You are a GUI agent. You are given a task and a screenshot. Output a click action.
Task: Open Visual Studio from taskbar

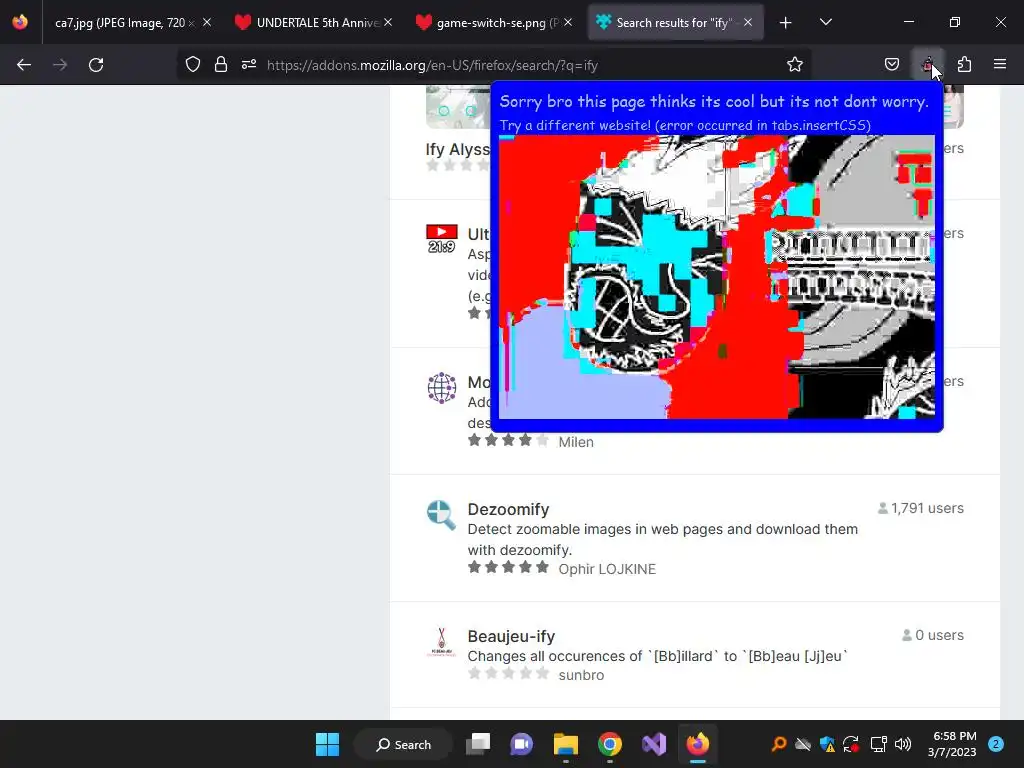coord(654,744)
